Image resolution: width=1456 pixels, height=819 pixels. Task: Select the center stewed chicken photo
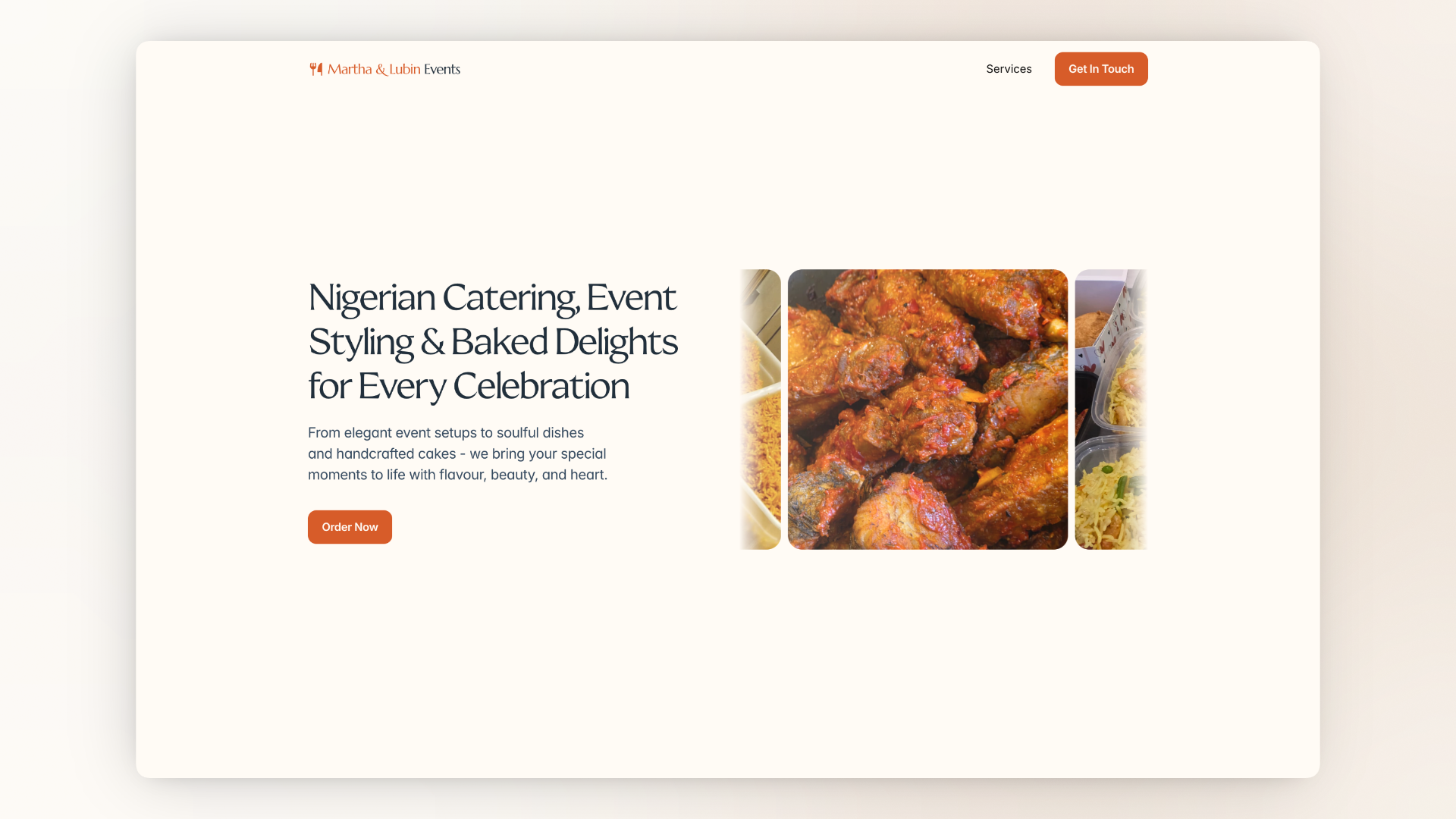pos(927,409)
